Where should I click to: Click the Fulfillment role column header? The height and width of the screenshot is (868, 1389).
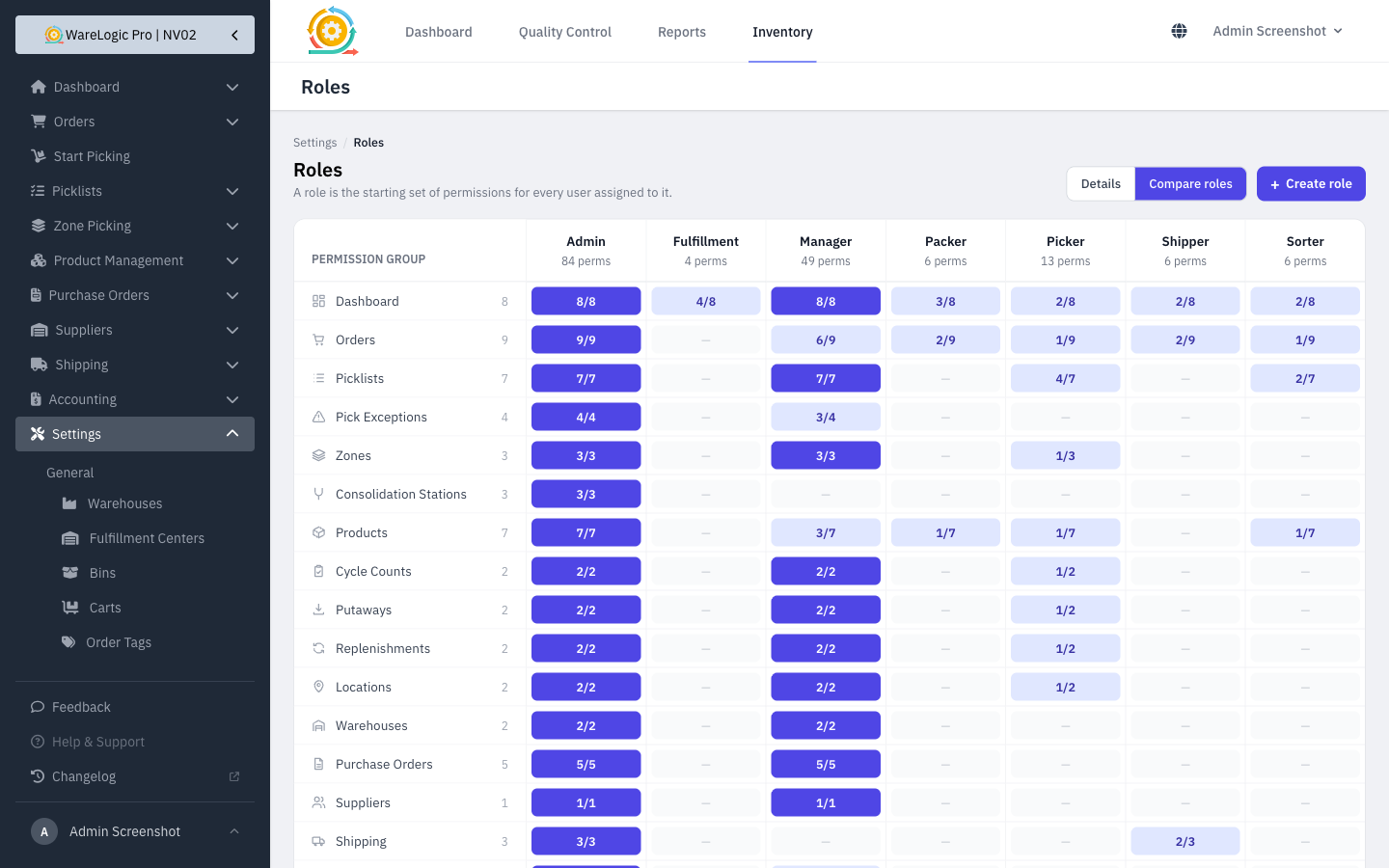pos(706,251)
